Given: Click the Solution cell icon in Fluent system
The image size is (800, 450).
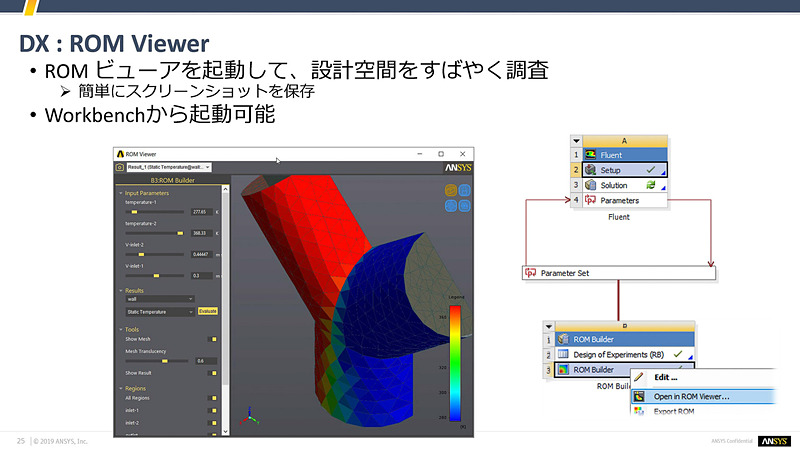Looking at the screenshot, I should [590, 185].
